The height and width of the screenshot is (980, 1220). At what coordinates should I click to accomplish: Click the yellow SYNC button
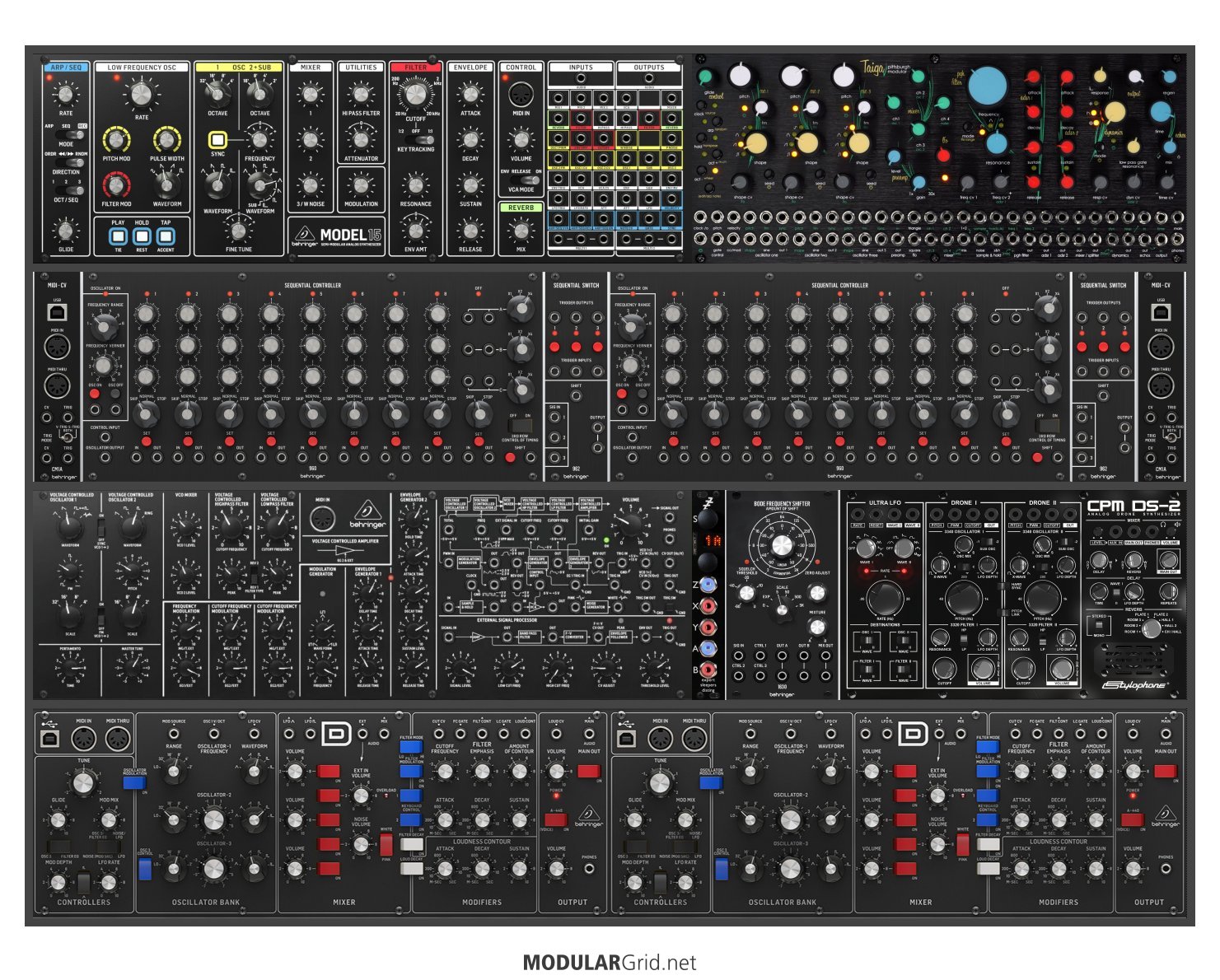[x=217, y=139]
